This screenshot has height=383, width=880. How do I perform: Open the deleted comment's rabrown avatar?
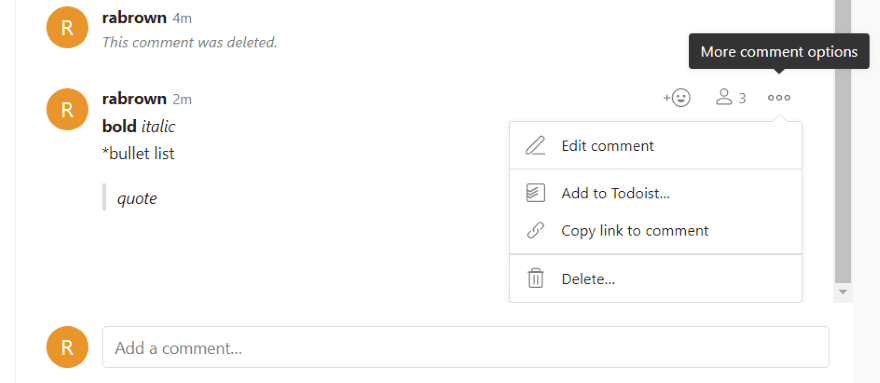pyautogui.click(x=67, y=28)
